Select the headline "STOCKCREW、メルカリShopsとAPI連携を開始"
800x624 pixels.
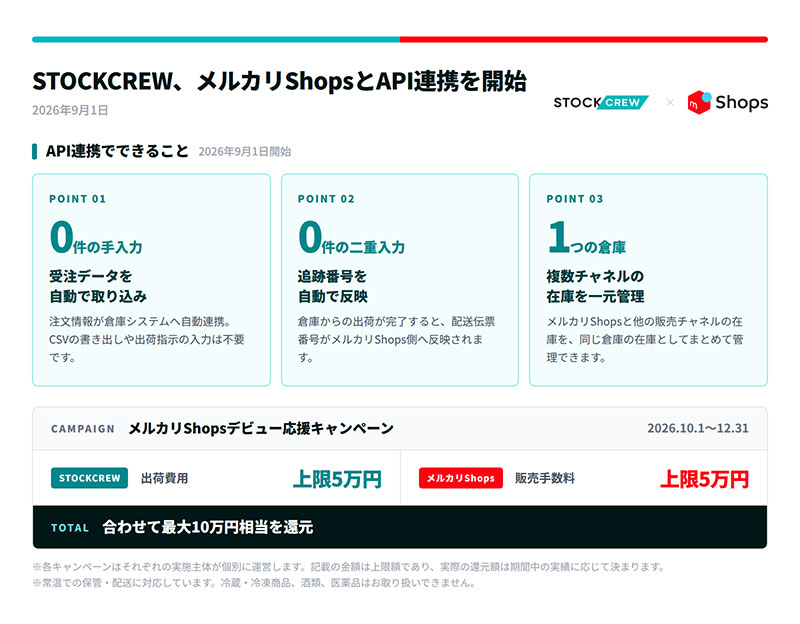(x=279, y=81)
